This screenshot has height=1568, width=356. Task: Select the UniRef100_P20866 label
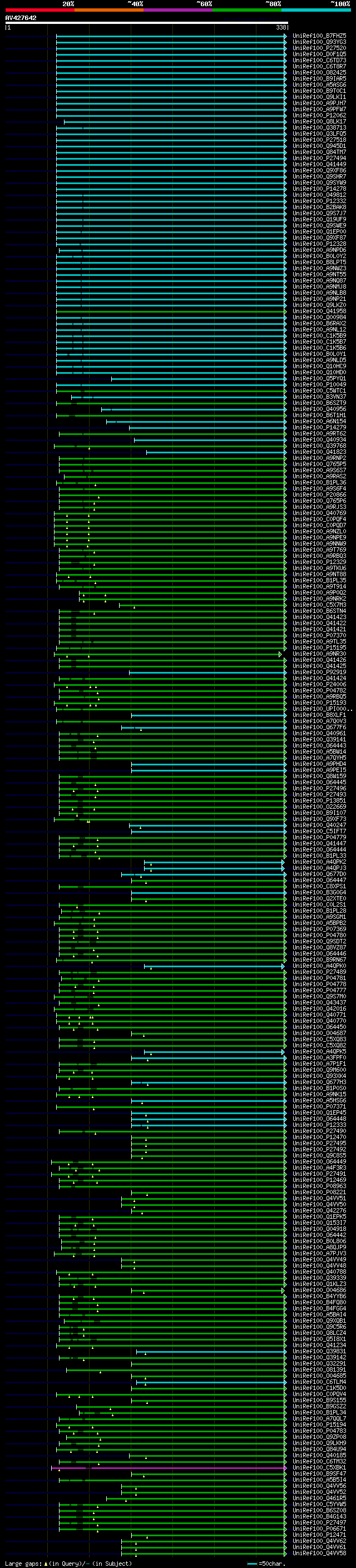(319, 495)
